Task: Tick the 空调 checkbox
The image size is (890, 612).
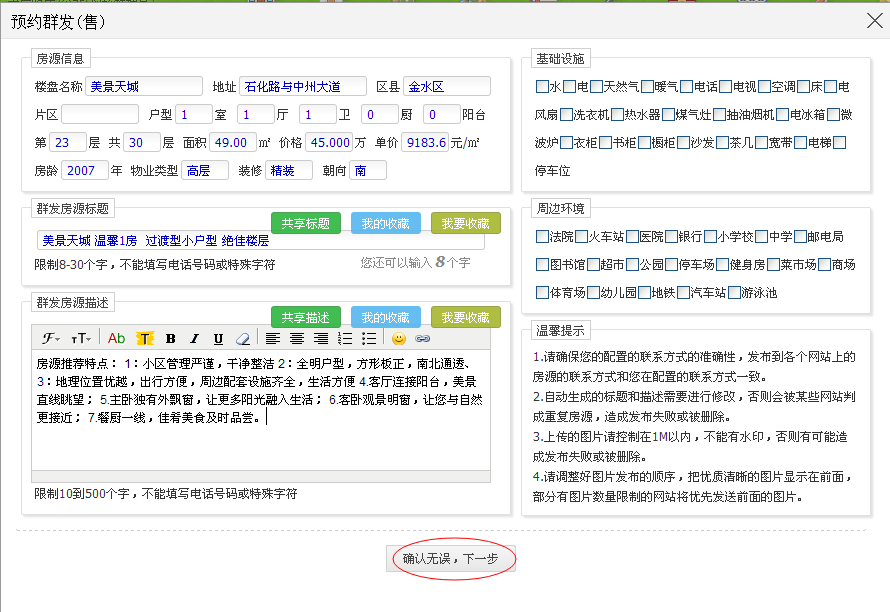Action: tap(764, 86)
